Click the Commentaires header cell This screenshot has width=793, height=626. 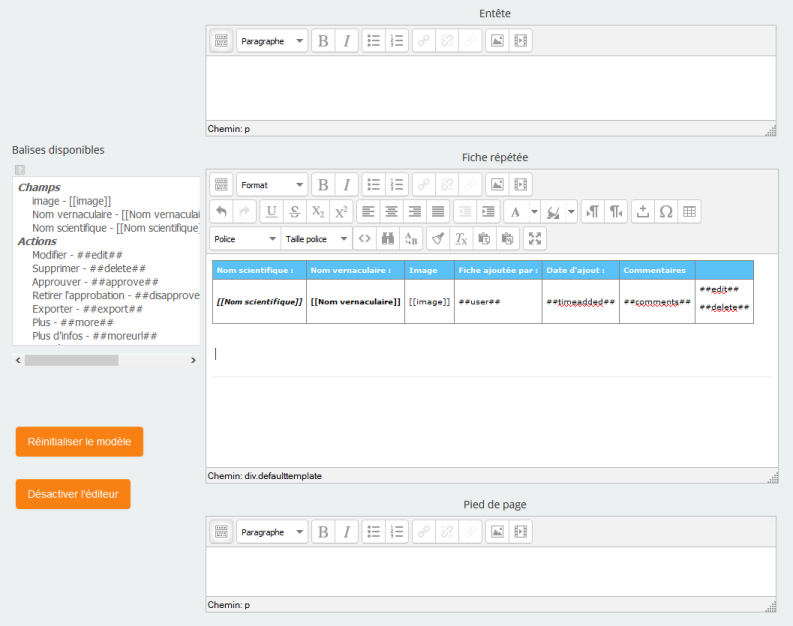click(657, 270)
